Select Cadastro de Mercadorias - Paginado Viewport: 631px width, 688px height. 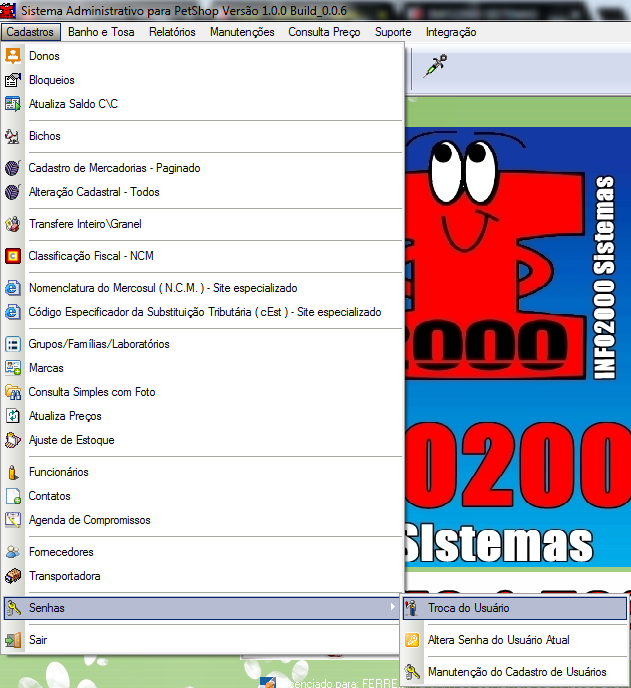203,168
